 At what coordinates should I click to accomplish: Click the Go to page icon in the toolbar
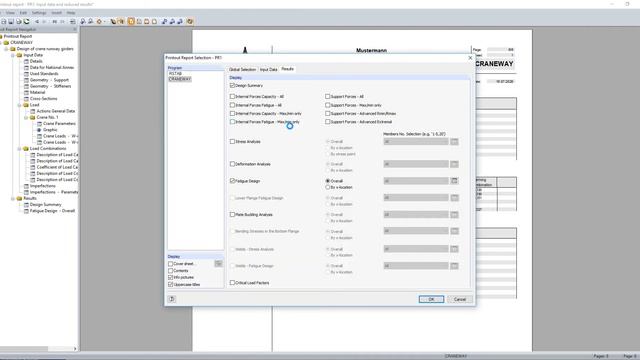[73, 21]
